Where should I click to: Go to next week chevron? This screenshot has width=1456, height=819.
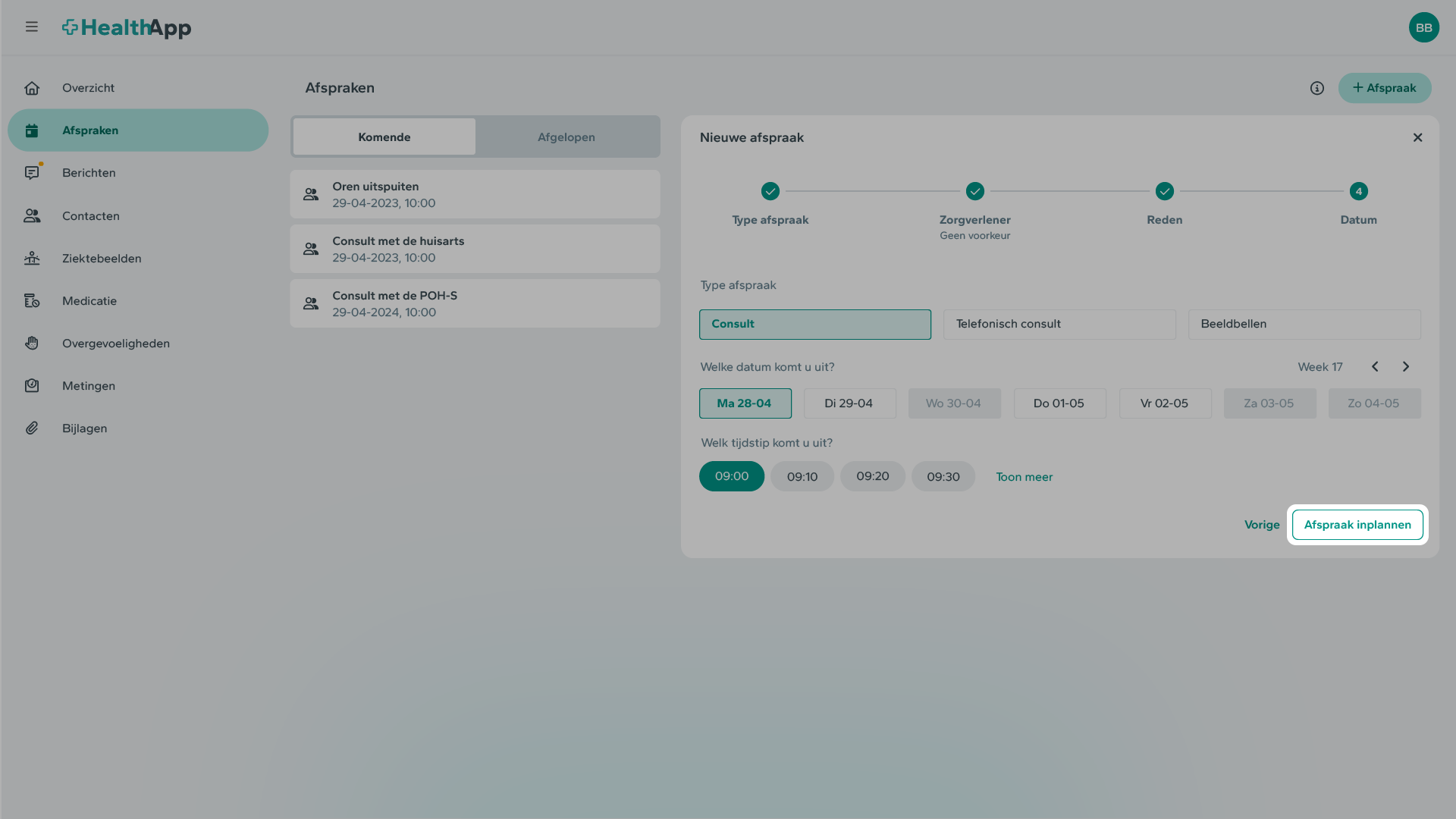1405,367
